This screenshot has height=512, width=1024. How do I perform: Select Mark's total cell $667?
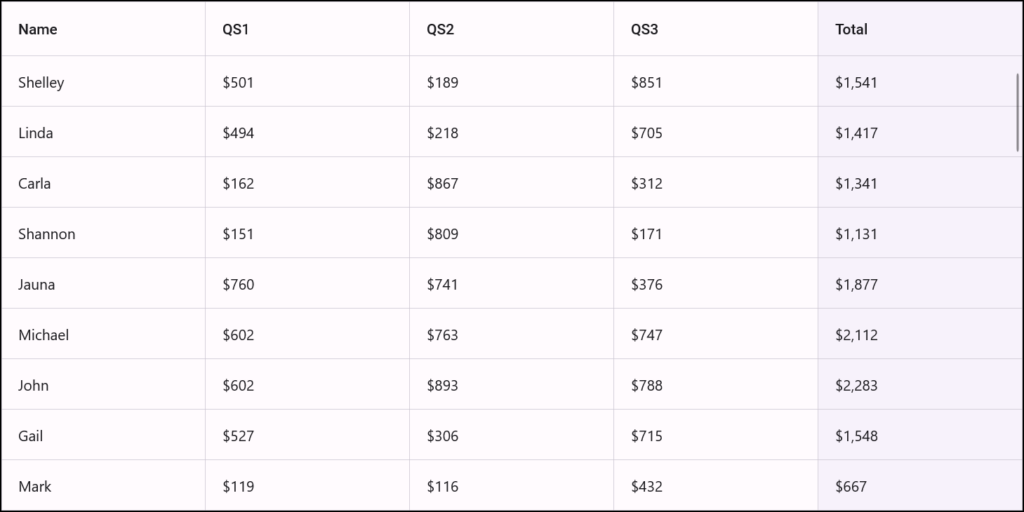pos(851,486)
